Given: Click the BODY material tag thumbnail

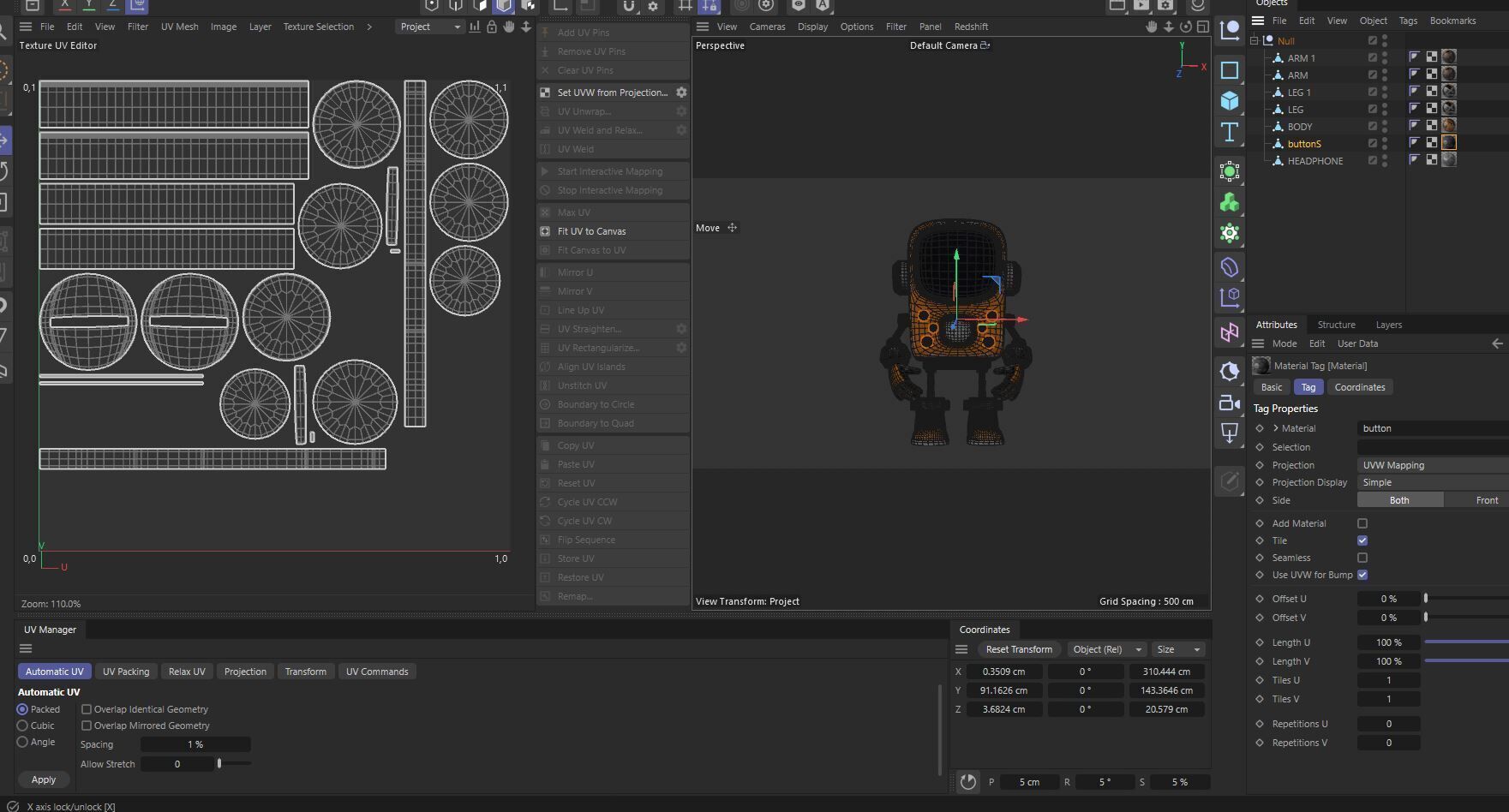Looking at the screenshot, I should coord(1449,126).
